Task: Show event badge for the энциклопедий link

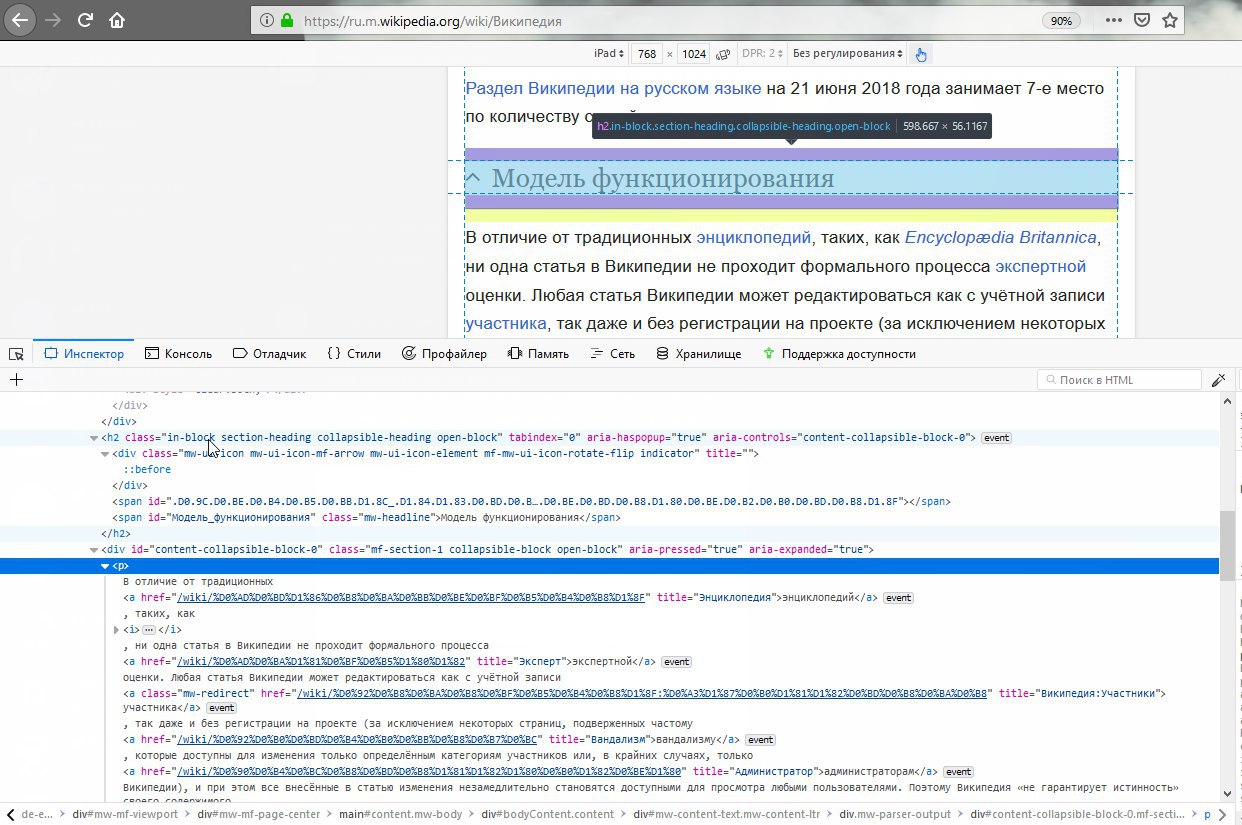Action: click(898, 598)
